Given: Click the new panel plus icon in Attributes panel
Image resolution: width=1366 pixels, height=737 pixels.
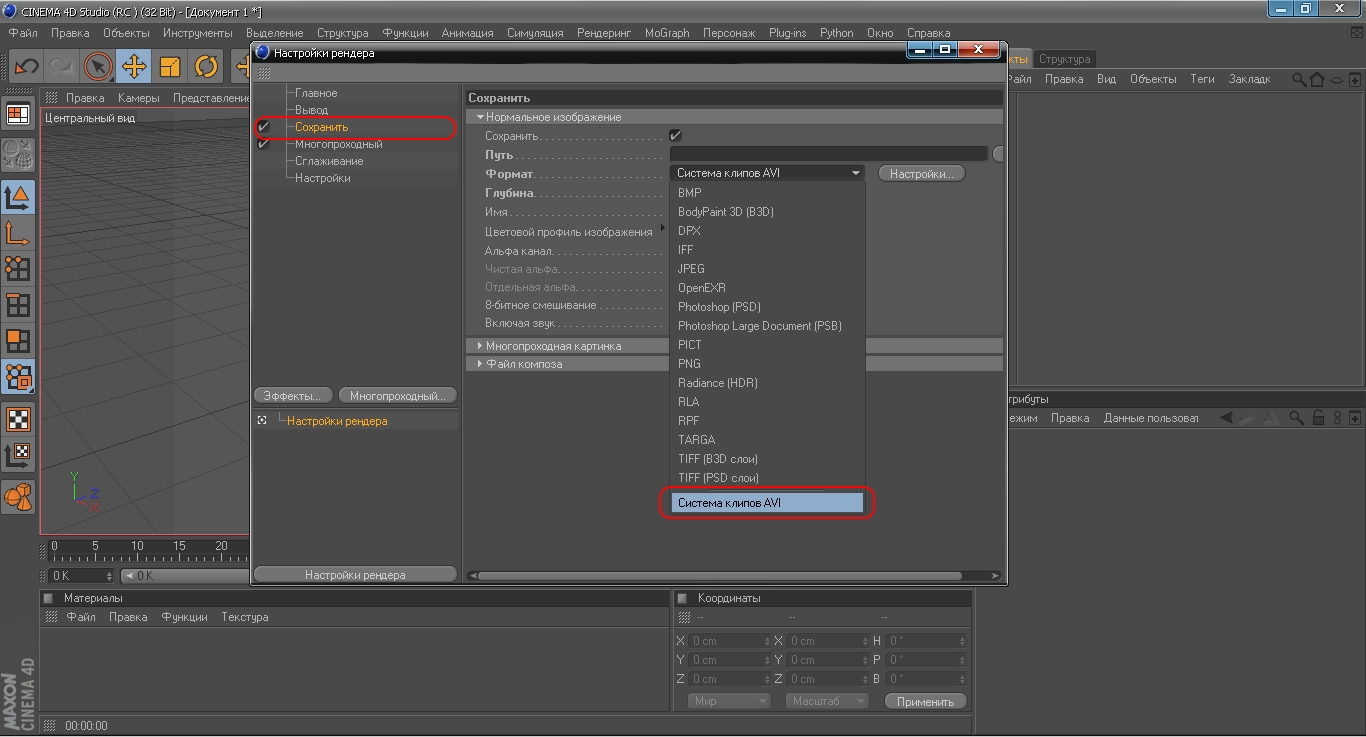Looking at the screenshot, I should pos(1356,418).
